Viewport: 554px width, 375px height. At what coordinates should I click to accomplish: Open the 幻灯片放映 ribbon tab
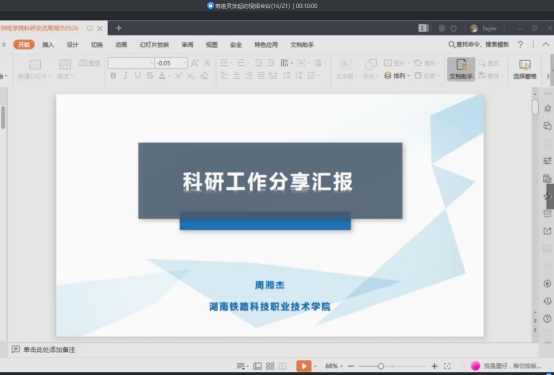pyautogui.click(x=154, y=45)
